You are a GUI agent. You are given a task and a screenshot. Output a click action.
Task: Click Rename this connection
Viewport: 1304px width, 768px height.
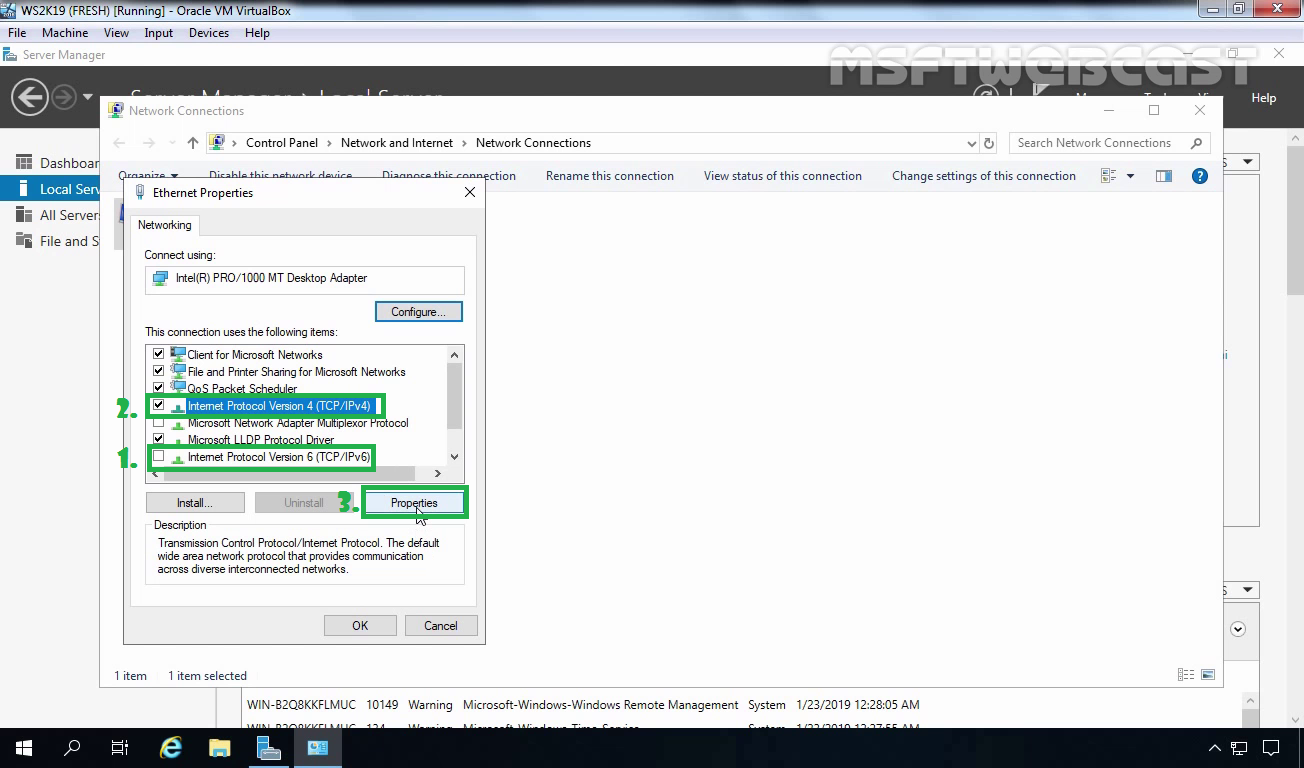(610, 176)
